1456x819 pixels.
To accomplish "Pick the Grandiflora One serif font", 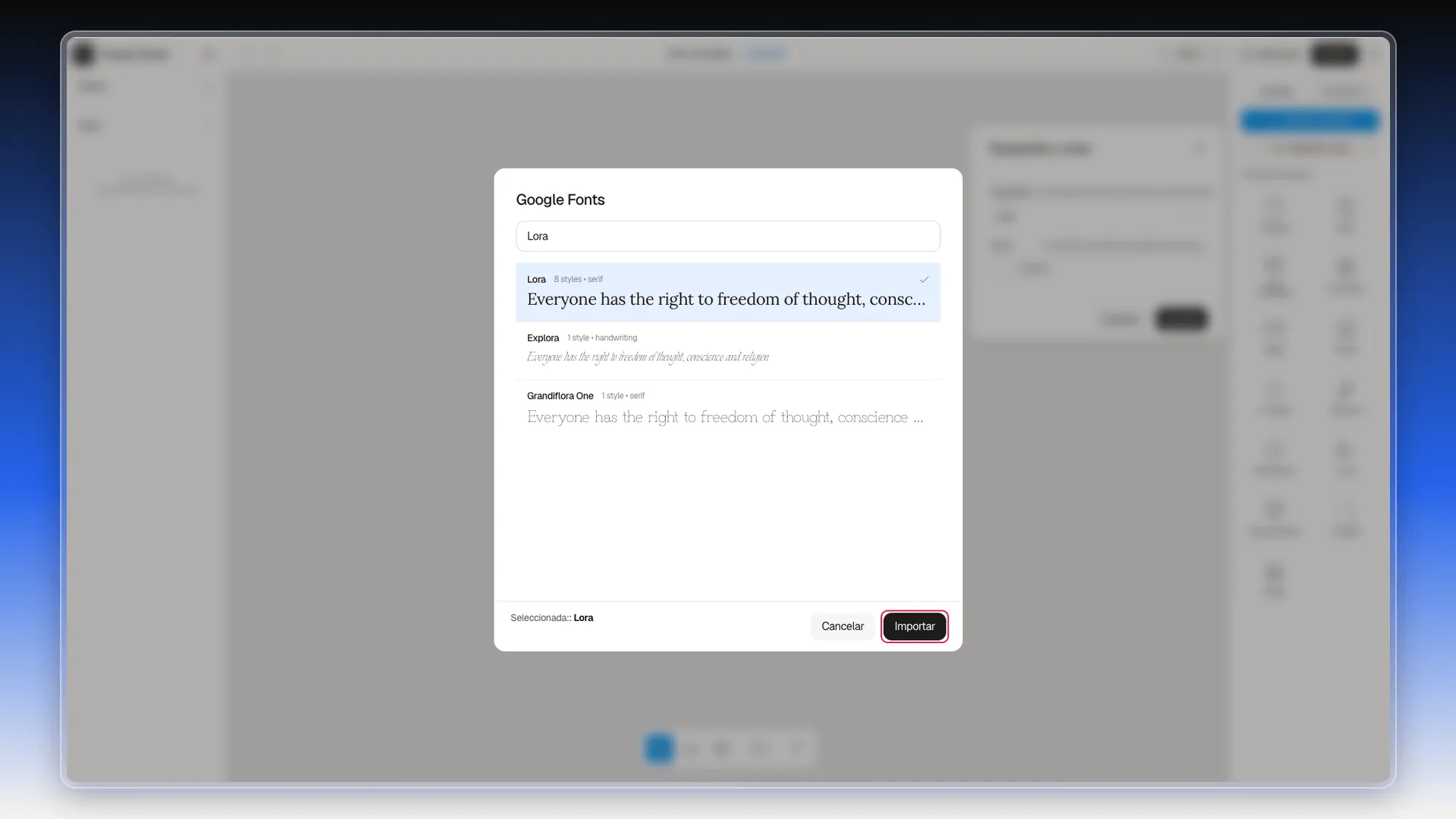I will pos(728,409).
